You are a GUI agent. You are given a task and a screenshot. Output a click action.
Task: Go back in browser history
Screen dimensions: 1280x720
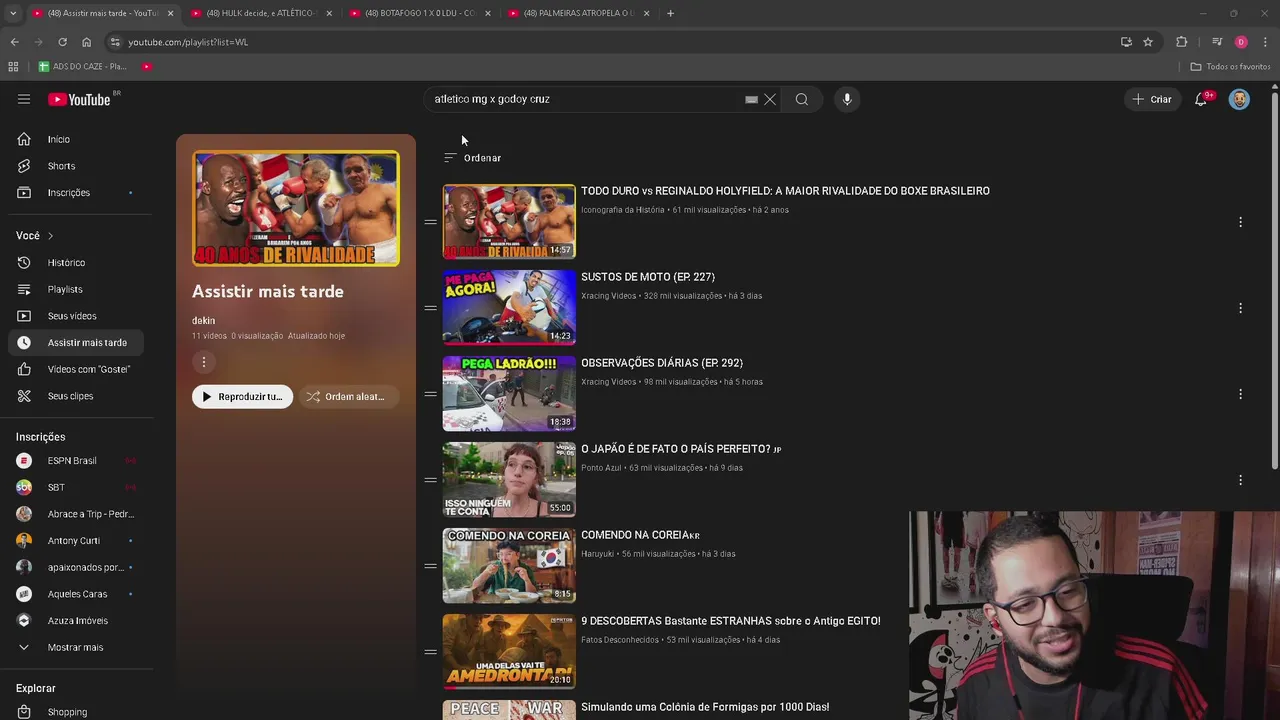pos(14,42)
